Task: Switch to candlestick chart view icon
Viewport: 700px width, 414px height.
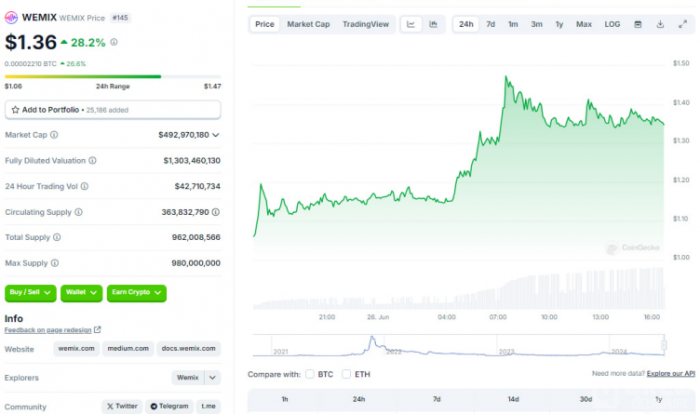Action: coord(433,24)
